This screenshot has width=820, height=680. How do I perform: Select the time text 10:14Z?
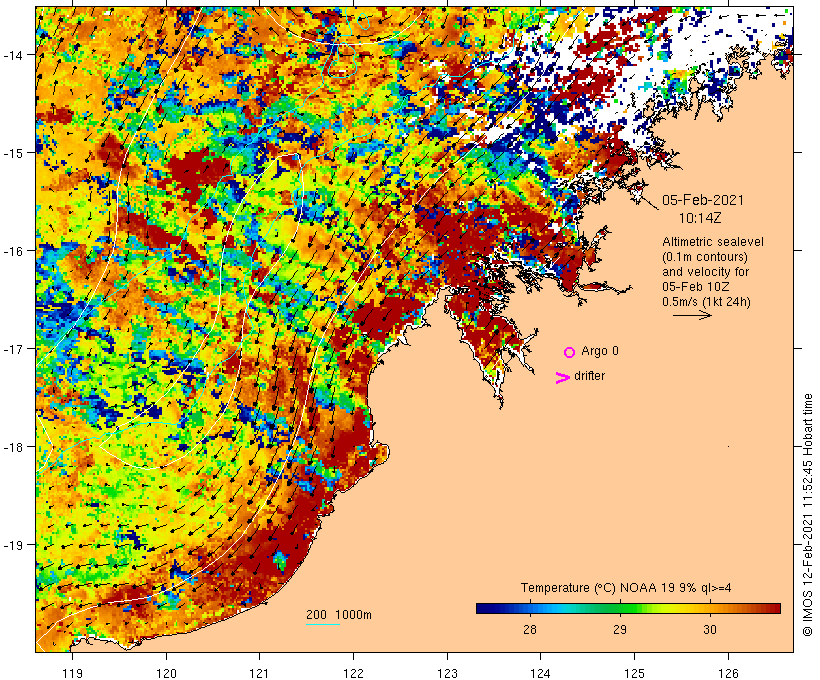click(x=700, y=218)
